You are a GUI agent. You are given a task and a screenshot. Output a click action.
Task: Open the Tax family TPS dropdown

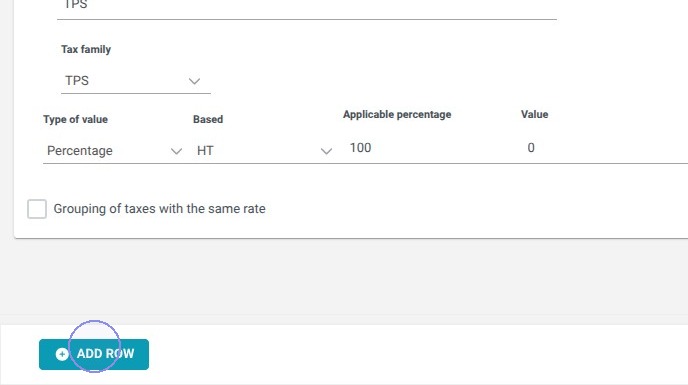(x=136, y=81)
